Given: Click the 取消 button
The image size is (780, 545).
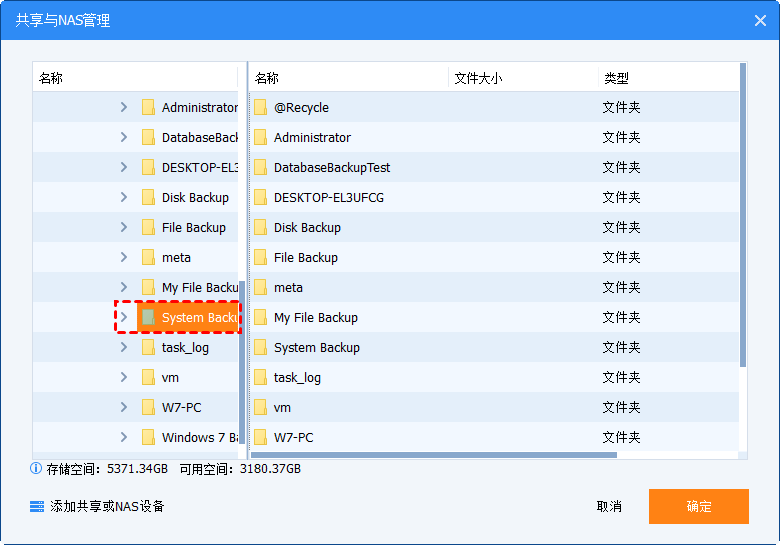Looking at the screenshot, I should 609,506.
